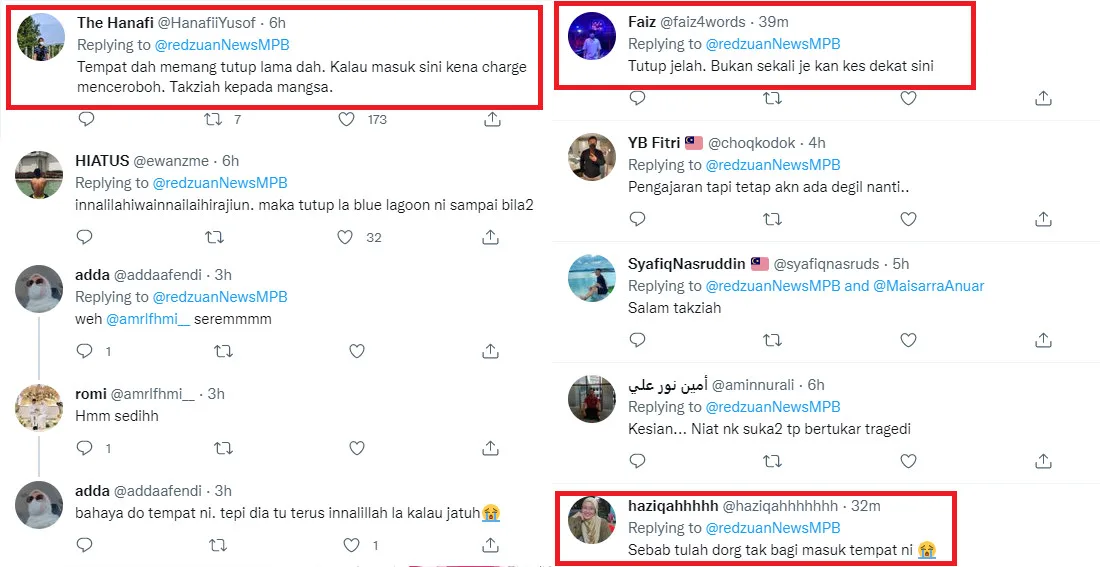Reply to the Kesian... tragedi tweet

pos(637,461)
